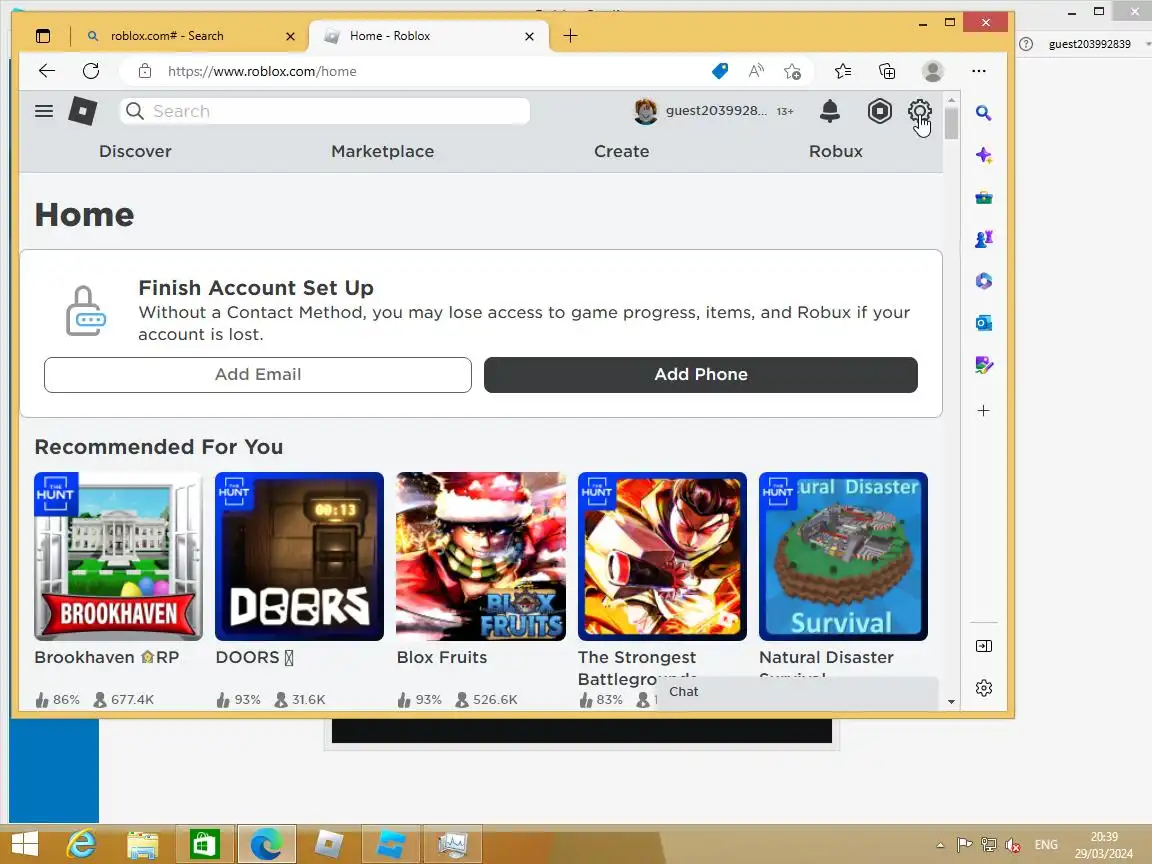The height and width of the screenshot is (864, 1152).
Task: Open Brookhaven RP game title link
Action: [x=107, y=658]
